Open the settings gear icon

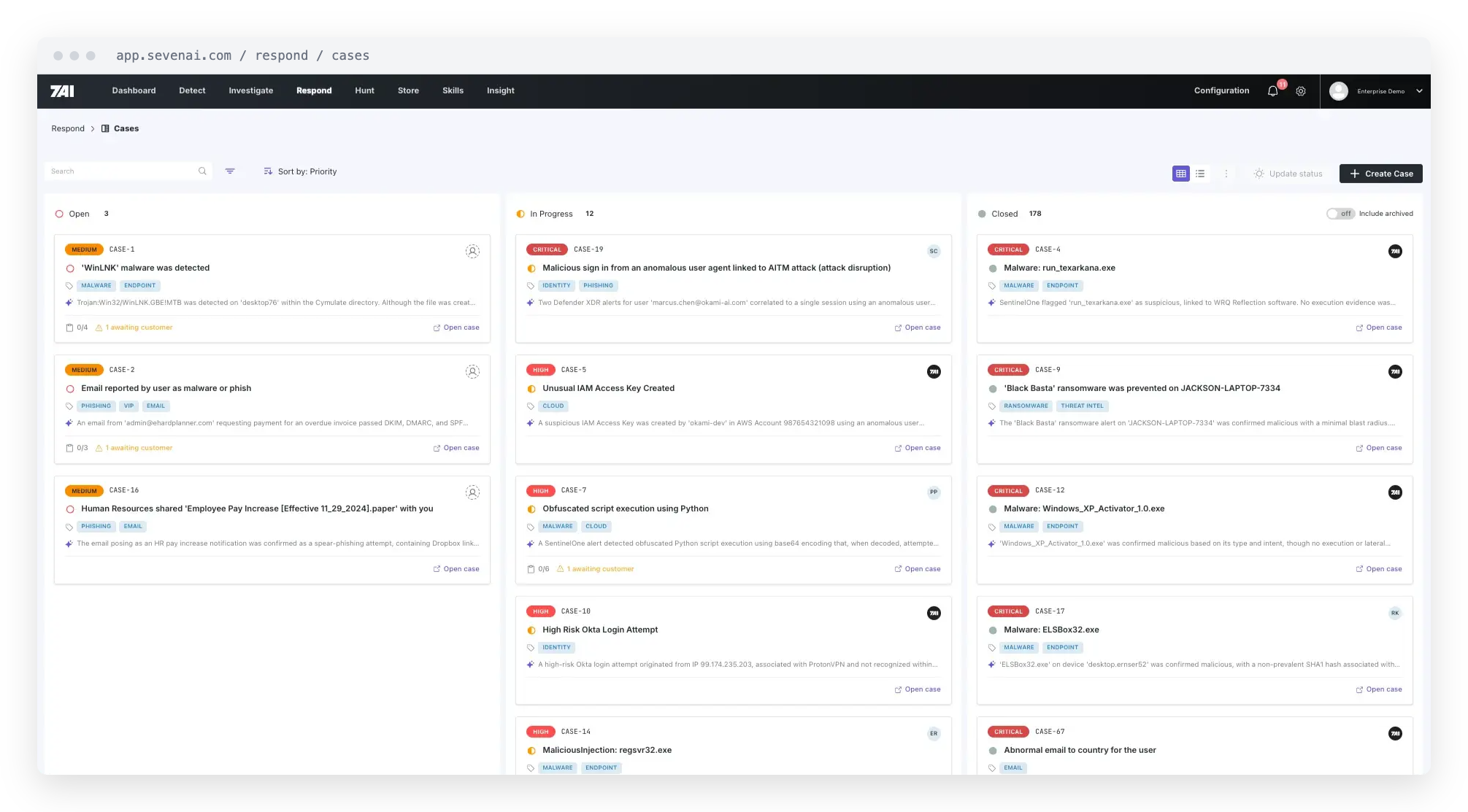pos(1301,91)
